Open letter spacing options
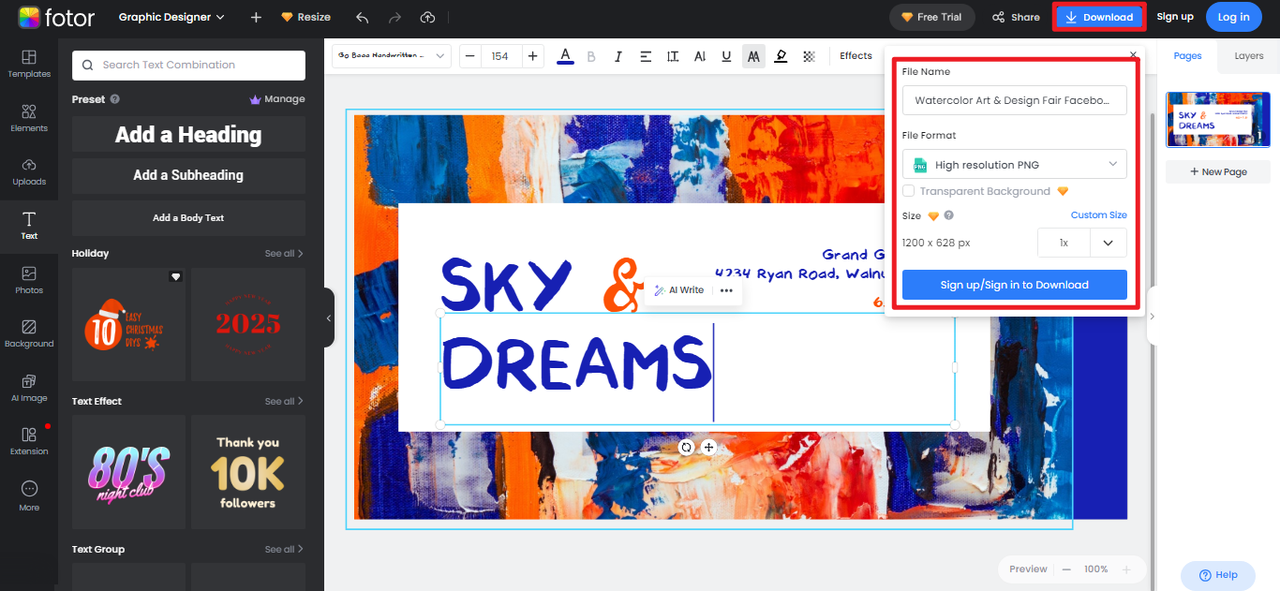 coord(700,56)
